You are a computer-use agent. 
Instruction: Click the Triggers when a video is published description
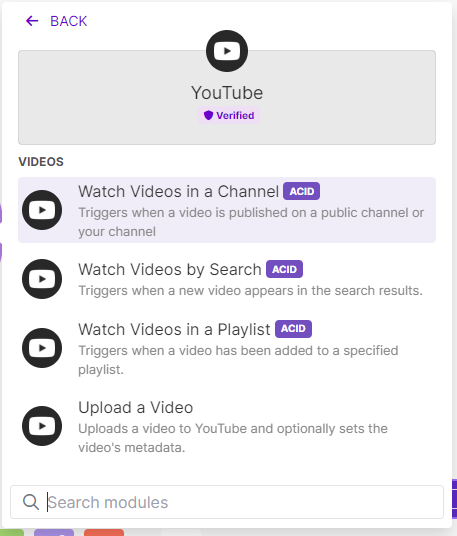click(251, 222)
